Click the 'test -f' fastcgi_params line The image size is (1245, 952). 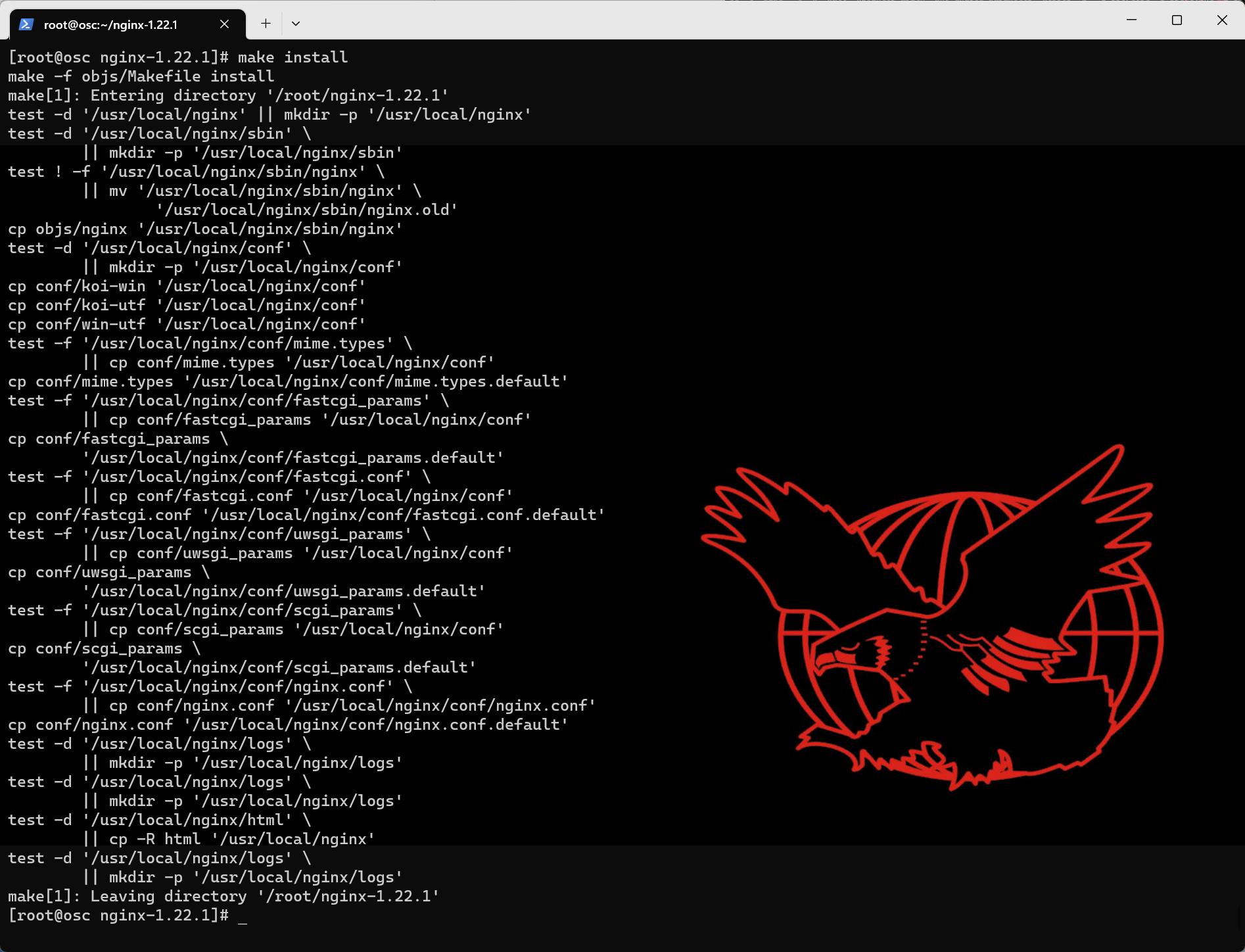(229, 400)
